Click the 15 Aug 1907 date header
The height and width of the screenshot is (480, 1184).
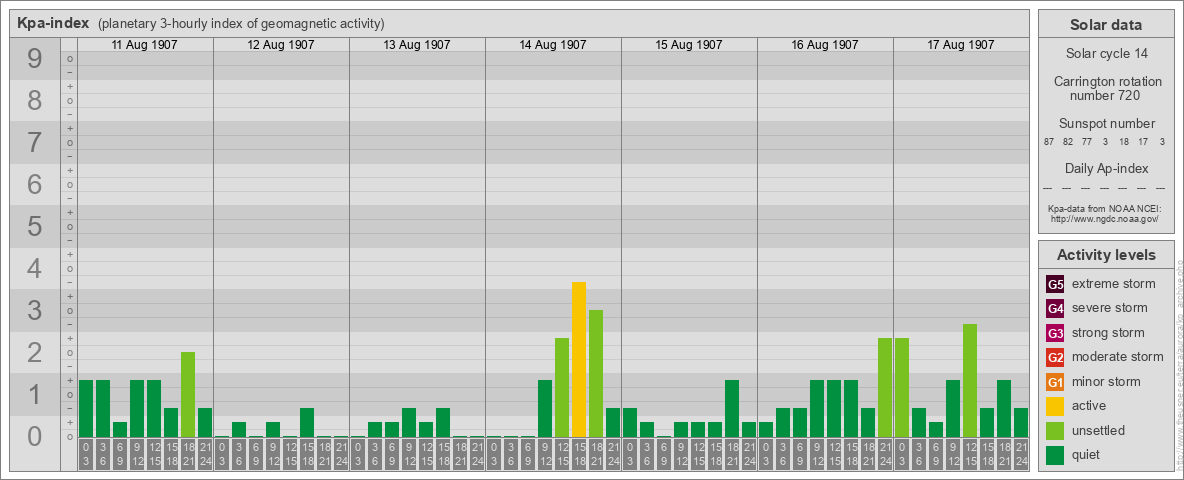(x=689, y=45)
